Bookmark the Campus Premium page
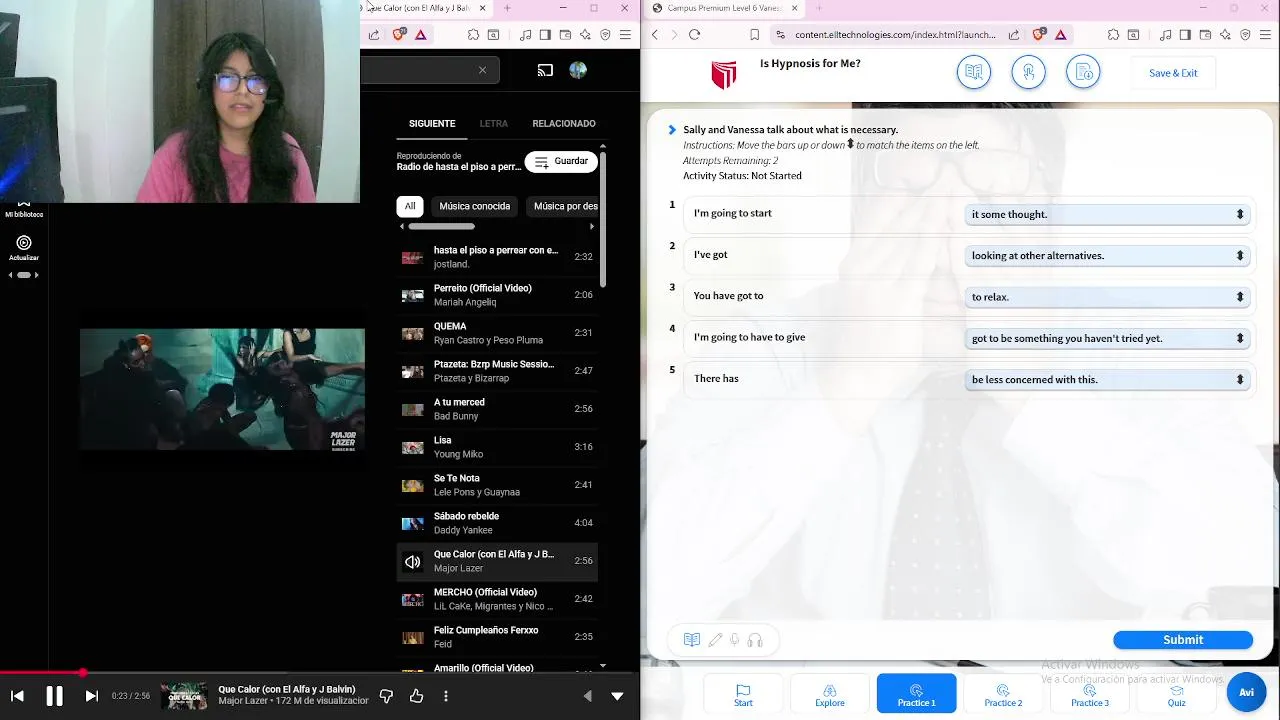1280x720 pixels. [754, 34]
